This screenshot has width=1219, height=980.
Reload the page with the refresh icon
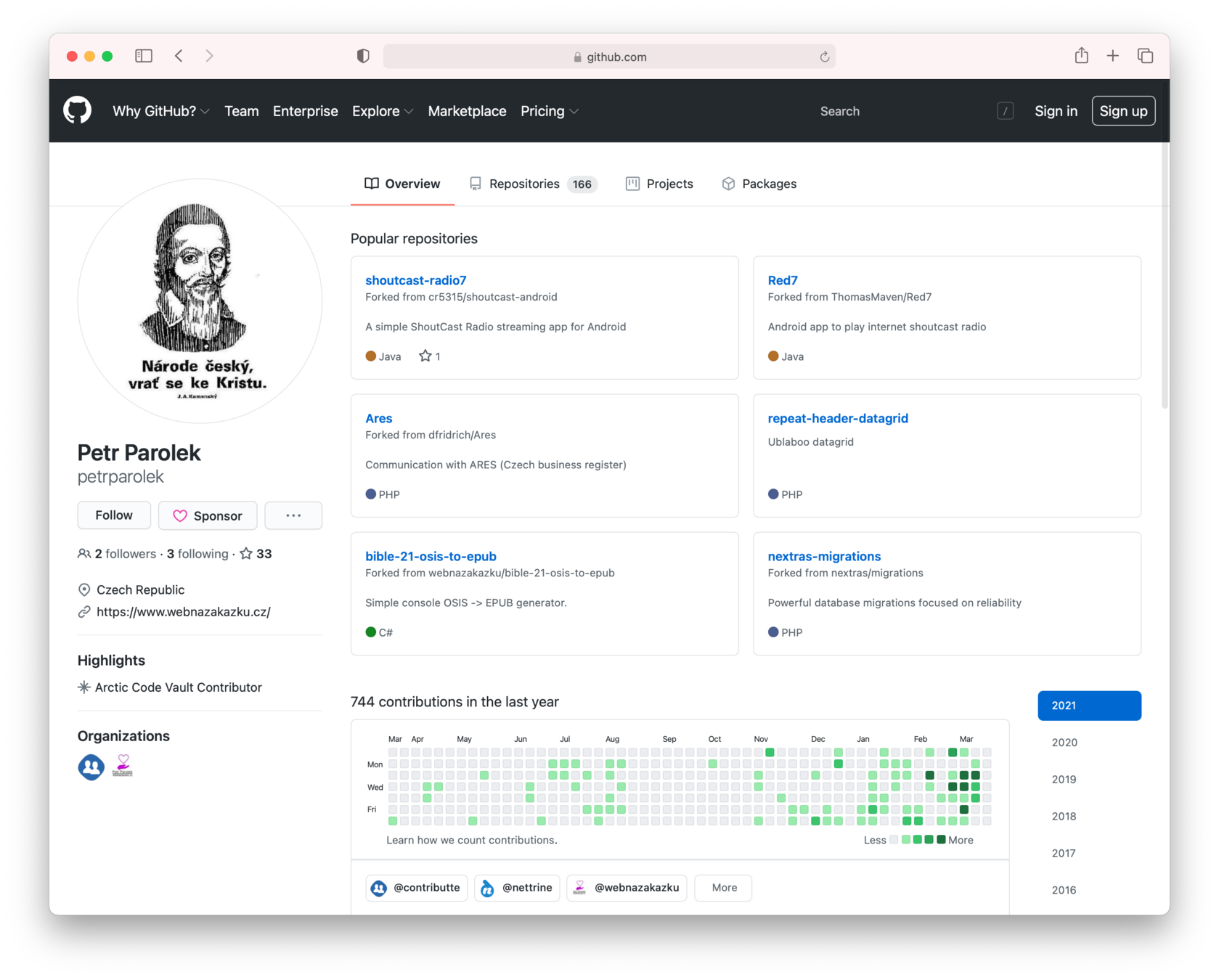point(824,57)
